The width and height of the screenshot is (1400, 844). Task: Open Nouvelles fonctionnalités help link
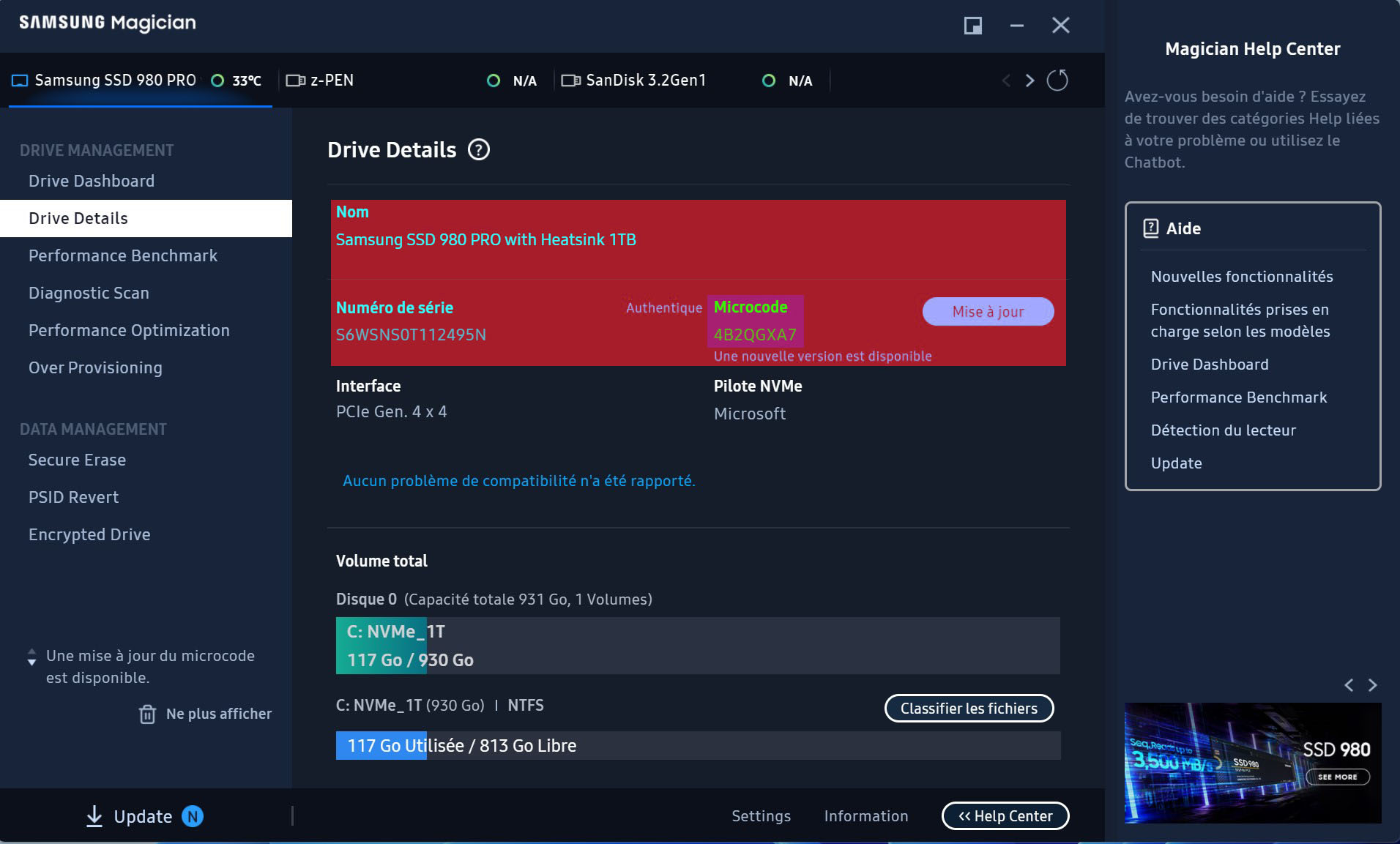[1242, 277]
